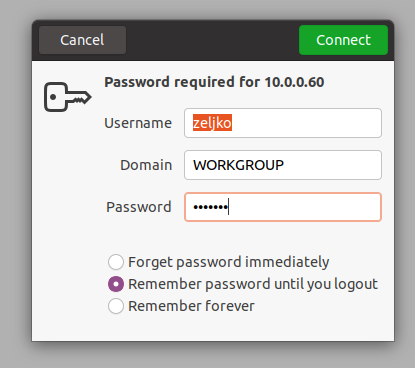Click the masked password dots

211,207
